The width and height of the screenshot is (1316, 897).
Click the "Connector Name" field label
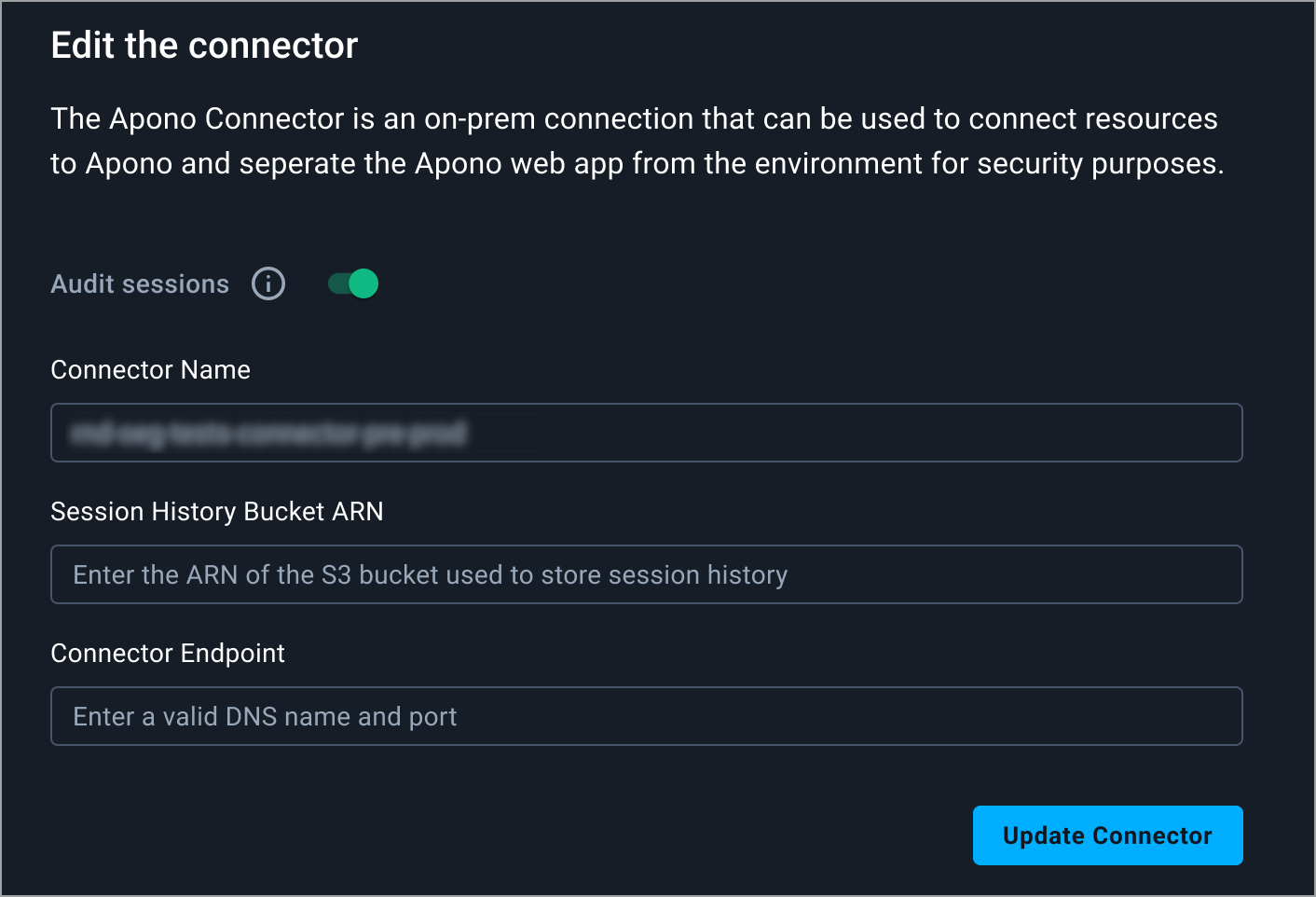pos(150,370)
